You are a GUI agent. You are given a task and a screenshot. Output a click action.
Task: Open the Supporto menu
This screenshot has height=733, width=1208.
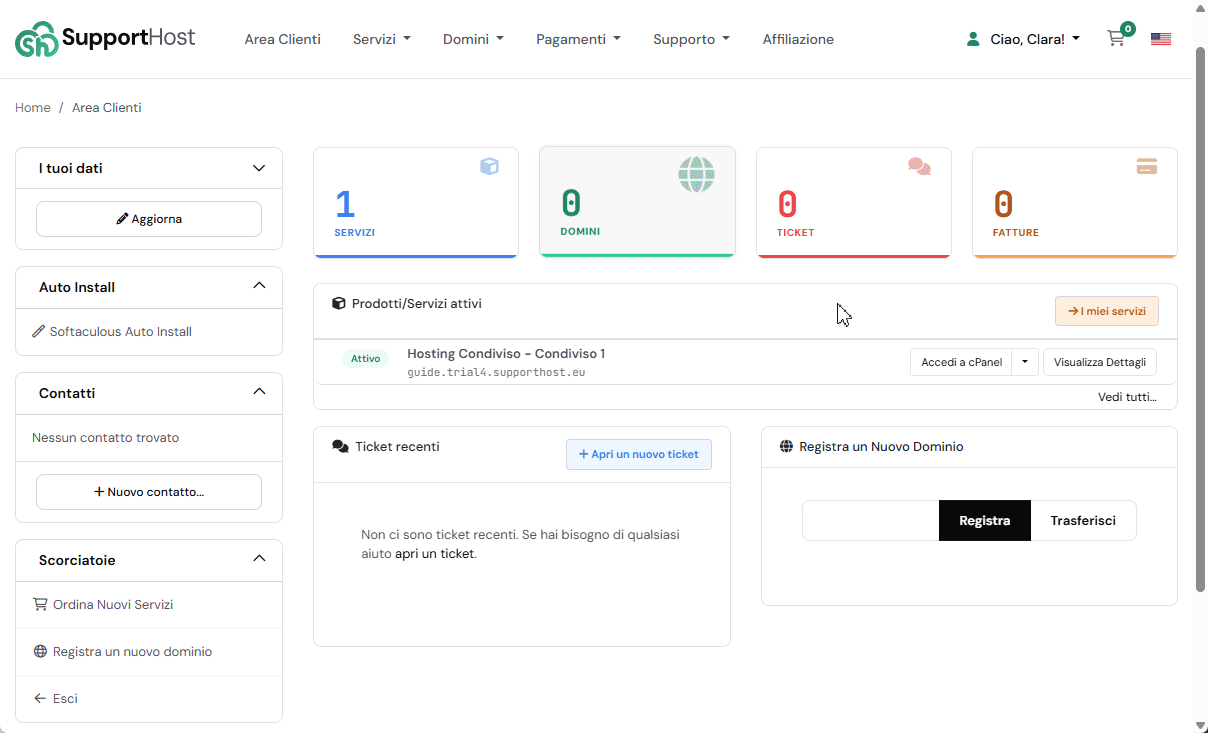[691, 39]
